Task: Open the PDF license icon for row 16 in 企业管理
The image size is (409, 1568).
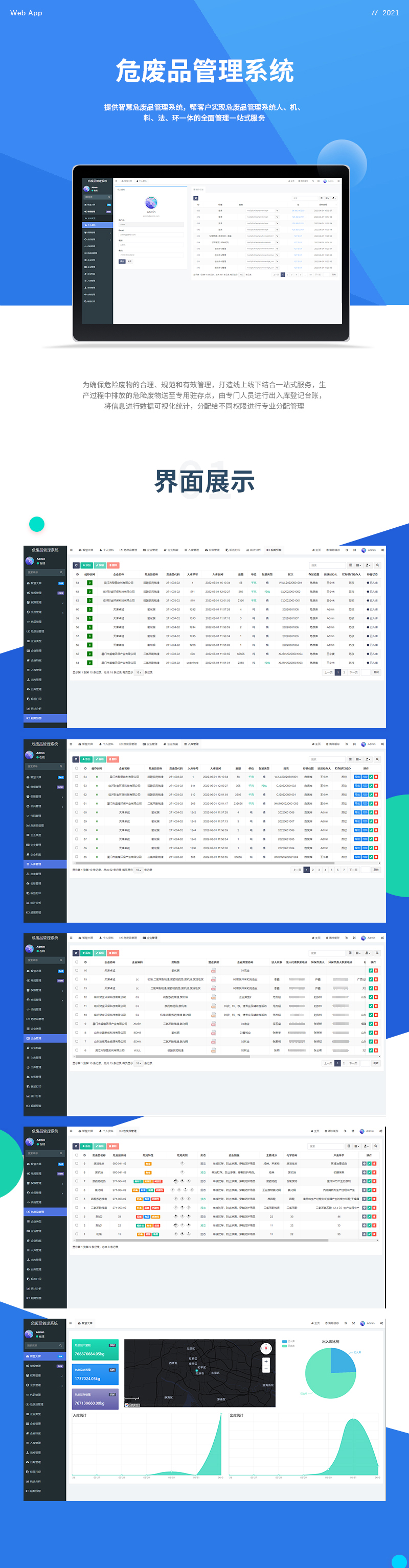Action: (x=213, y=971)
